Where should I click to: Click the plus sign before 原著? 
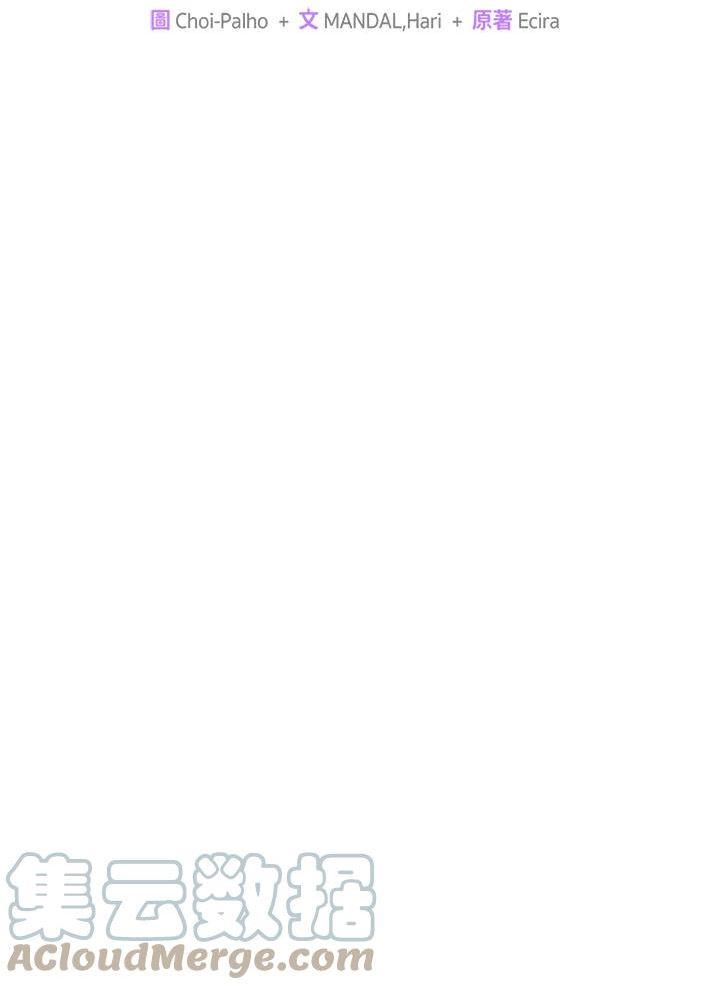[457, 22]
